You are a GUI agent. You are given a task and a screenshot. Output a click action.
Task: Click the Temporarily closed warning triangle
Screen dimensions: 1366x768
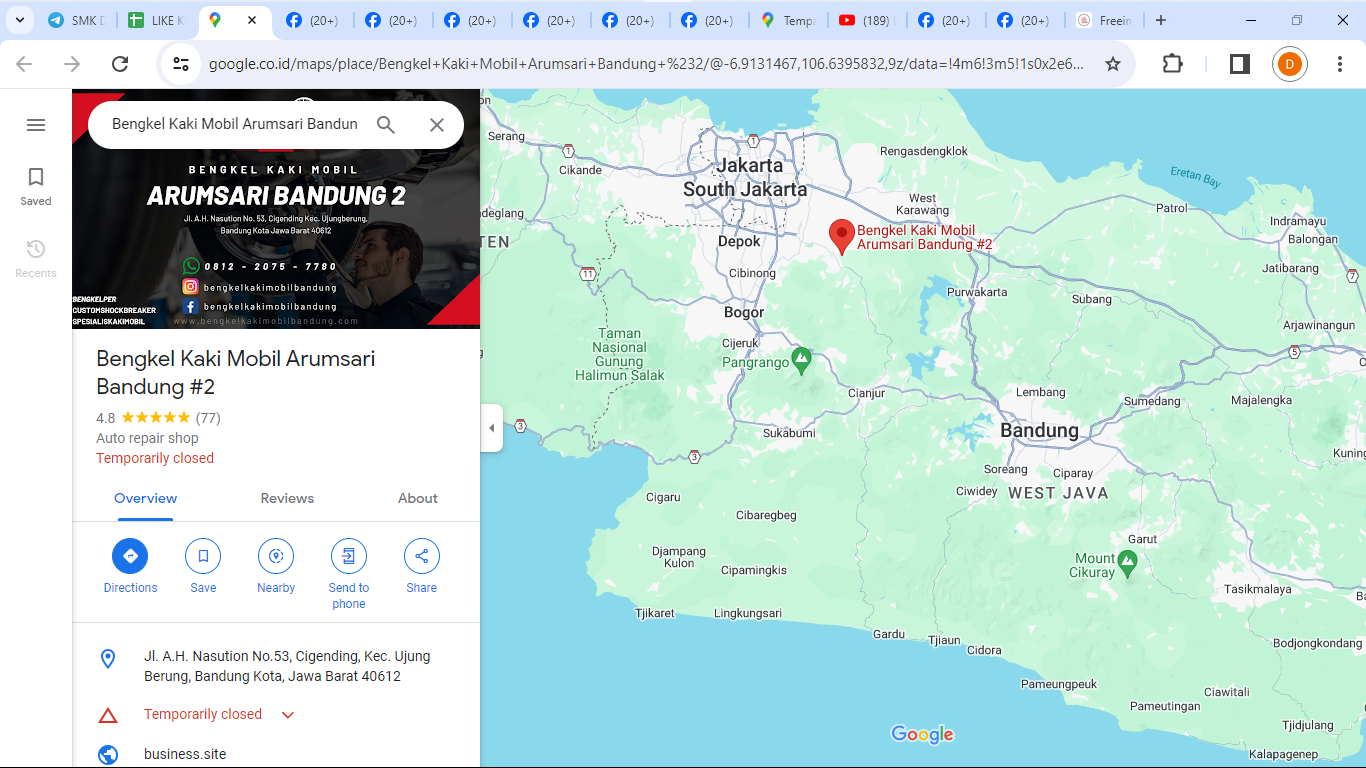coord(108,715)
